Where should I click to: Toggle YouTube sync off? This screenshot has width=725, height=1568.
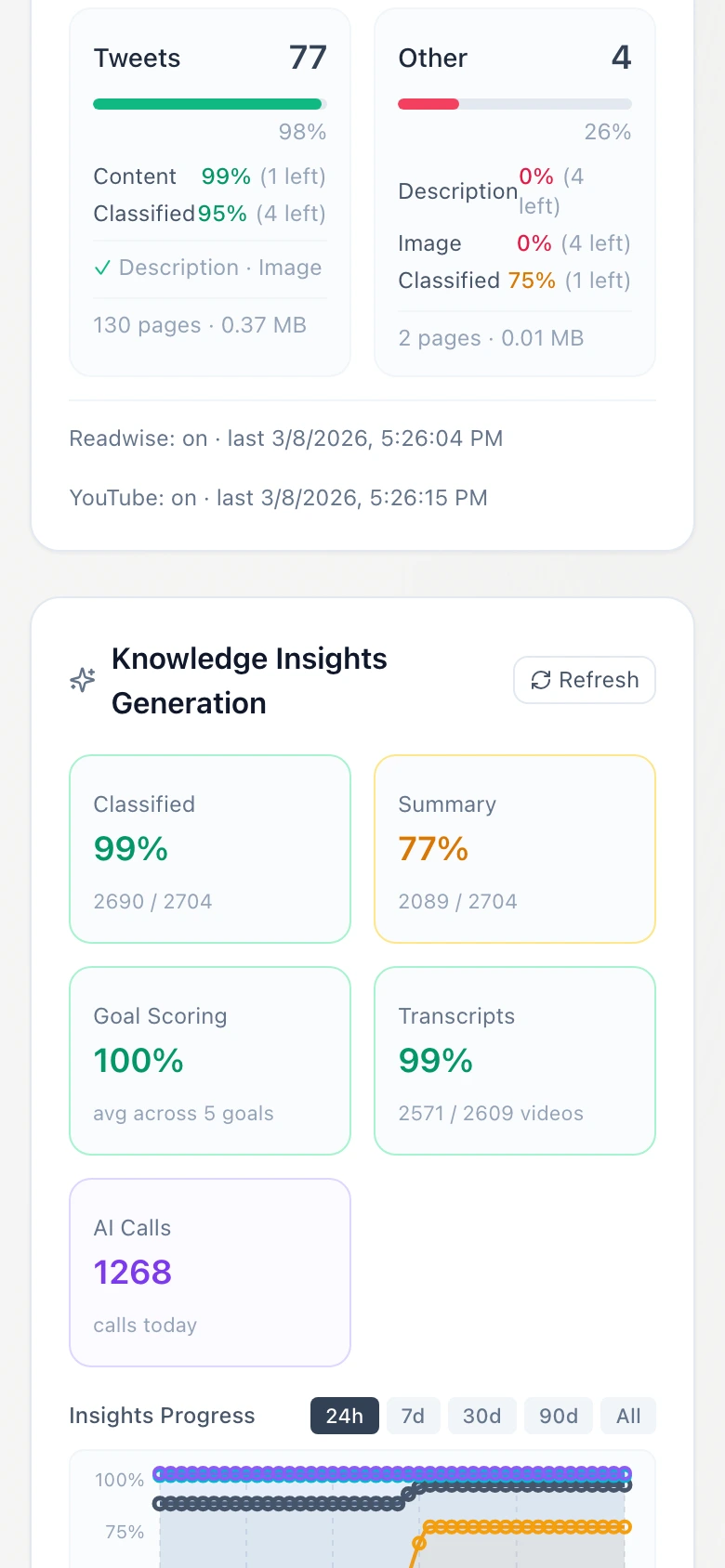(183, 497)
